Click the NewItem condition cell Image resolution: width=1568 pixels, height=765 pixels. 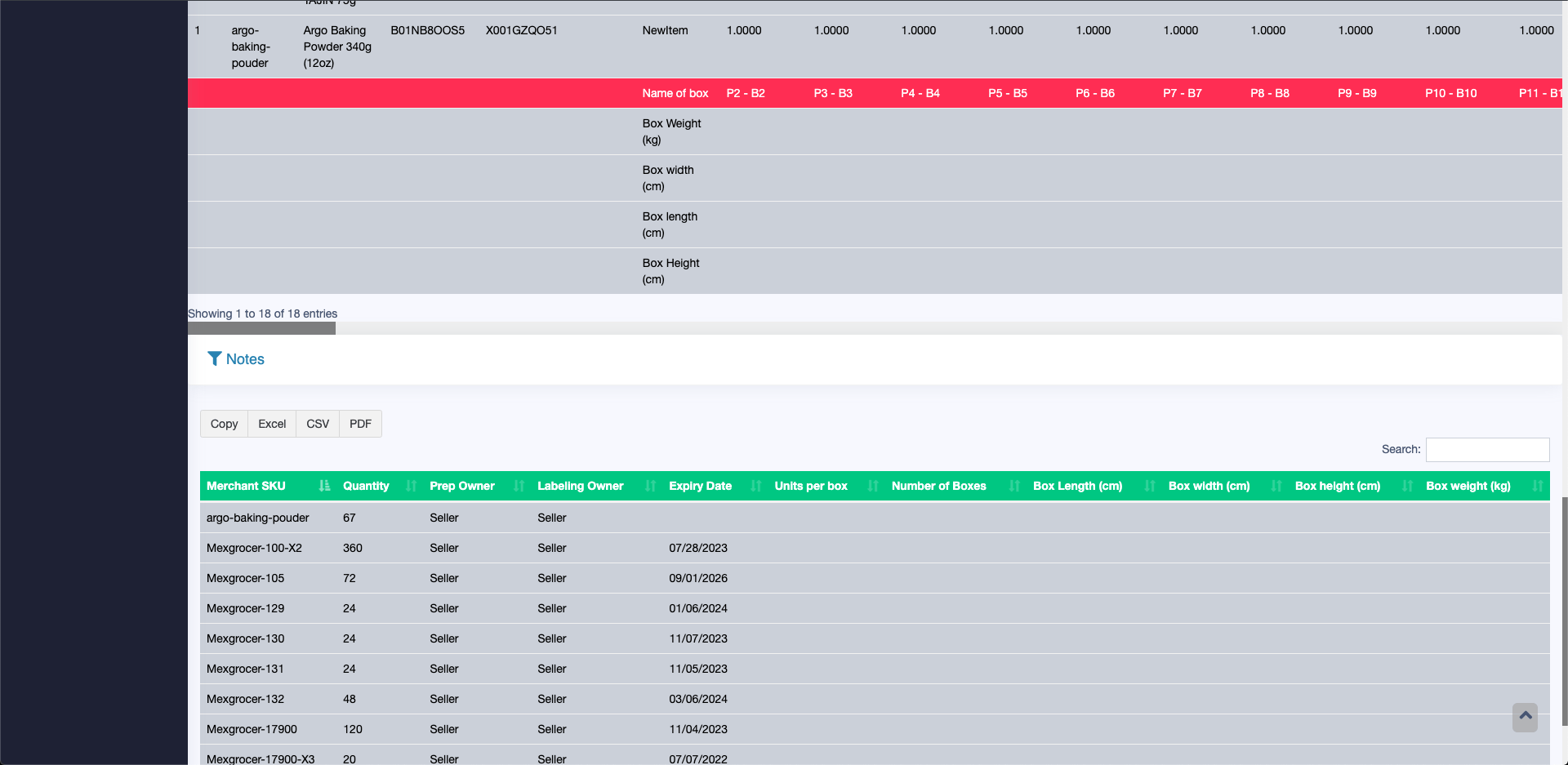coord(665,30)
